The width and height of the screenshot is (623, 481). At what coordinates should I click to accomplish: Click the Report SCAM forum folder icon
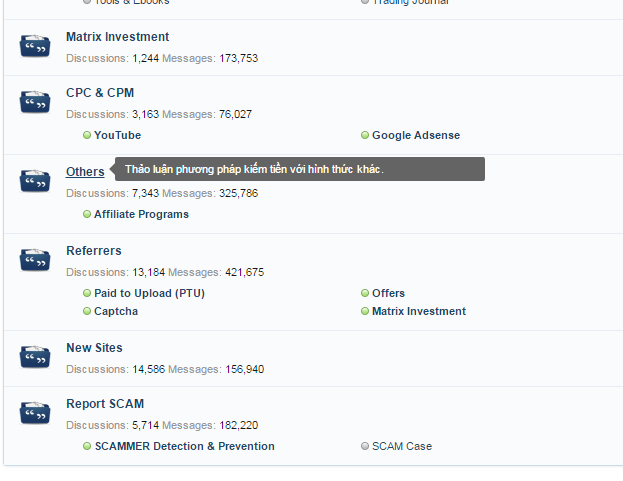35,413
